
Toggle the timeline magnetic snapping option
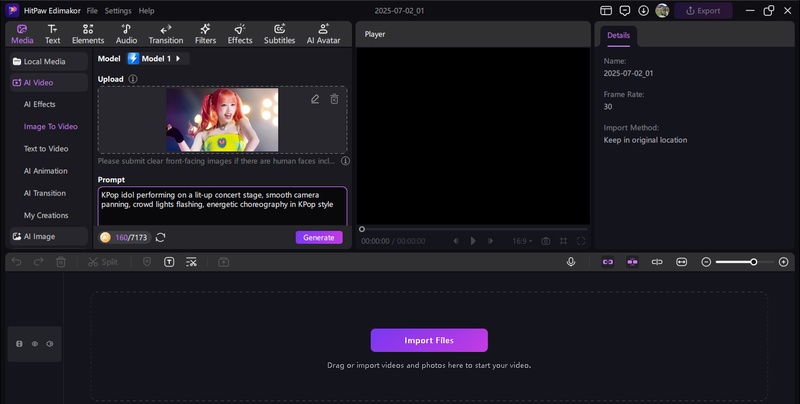[632, 262]
